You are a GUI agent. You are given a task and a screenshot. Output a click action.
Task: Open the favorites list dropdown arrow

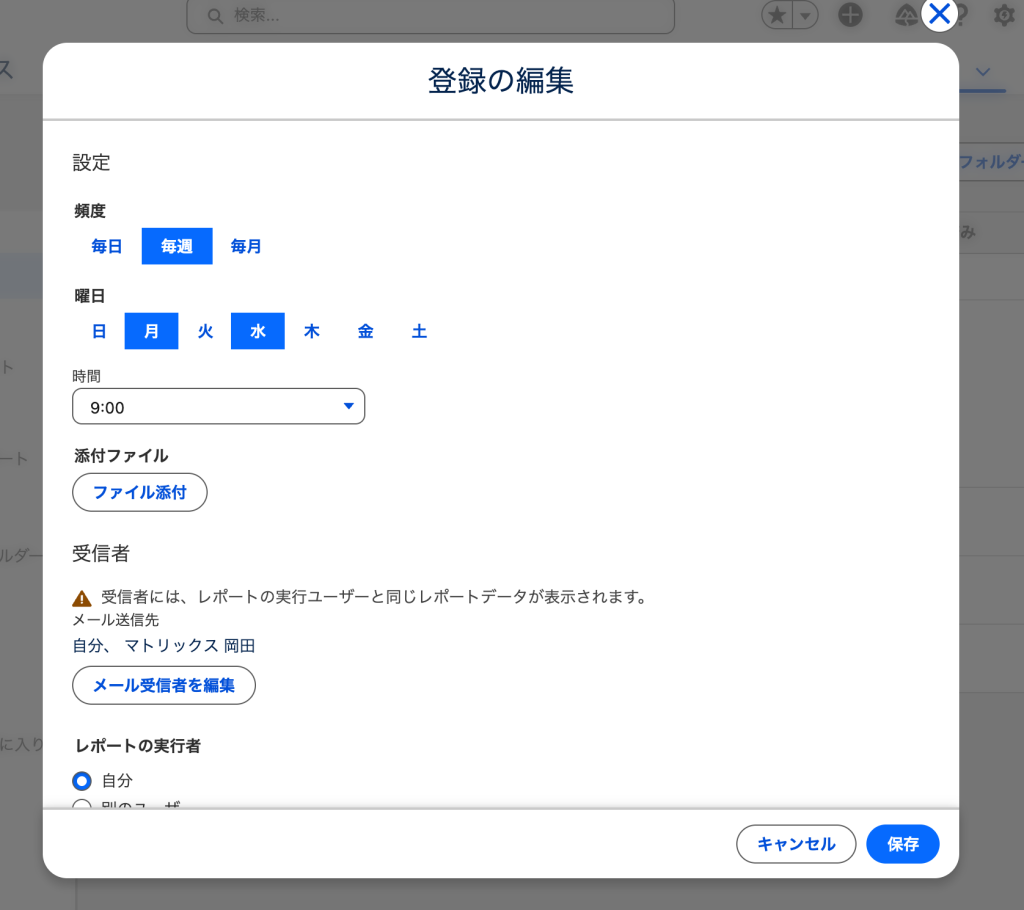coord(804,15)
